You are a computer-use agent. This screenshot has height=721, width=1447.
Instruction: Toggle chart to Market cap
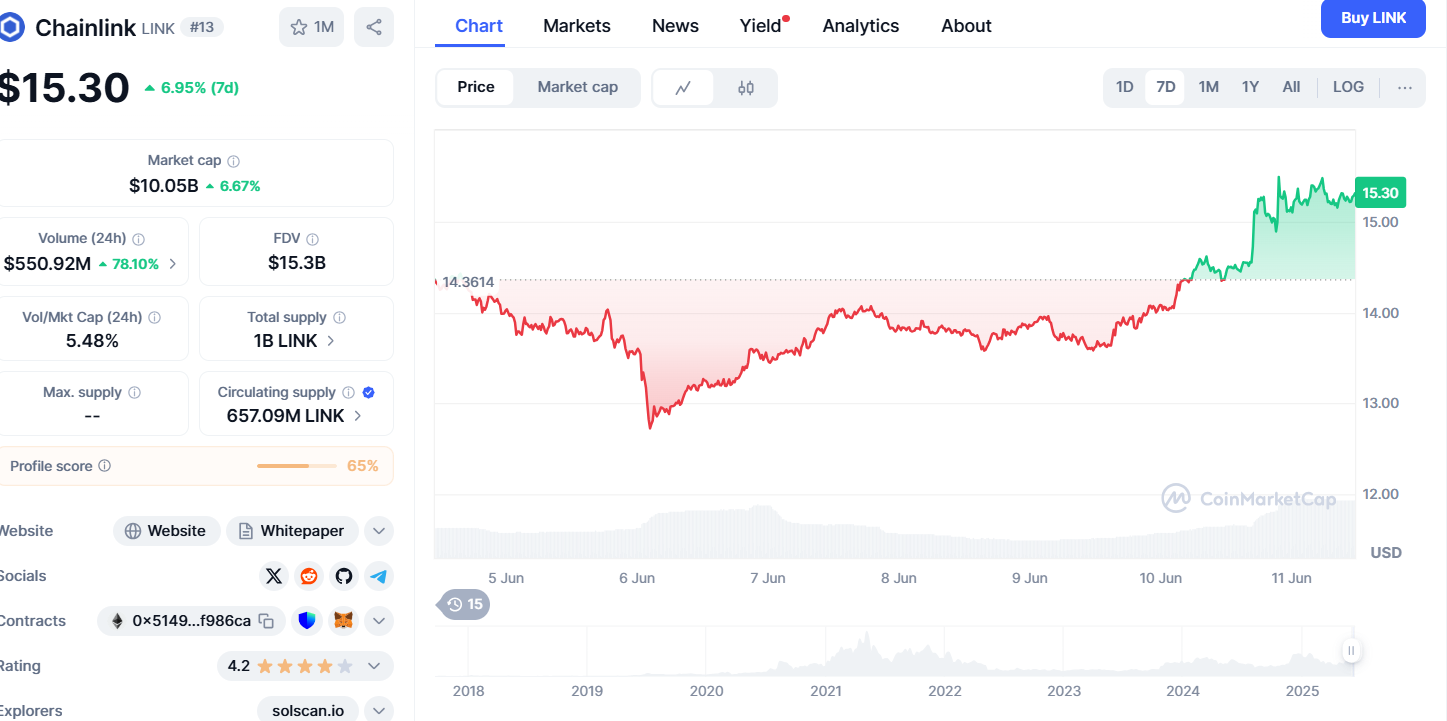click(577, 87)
